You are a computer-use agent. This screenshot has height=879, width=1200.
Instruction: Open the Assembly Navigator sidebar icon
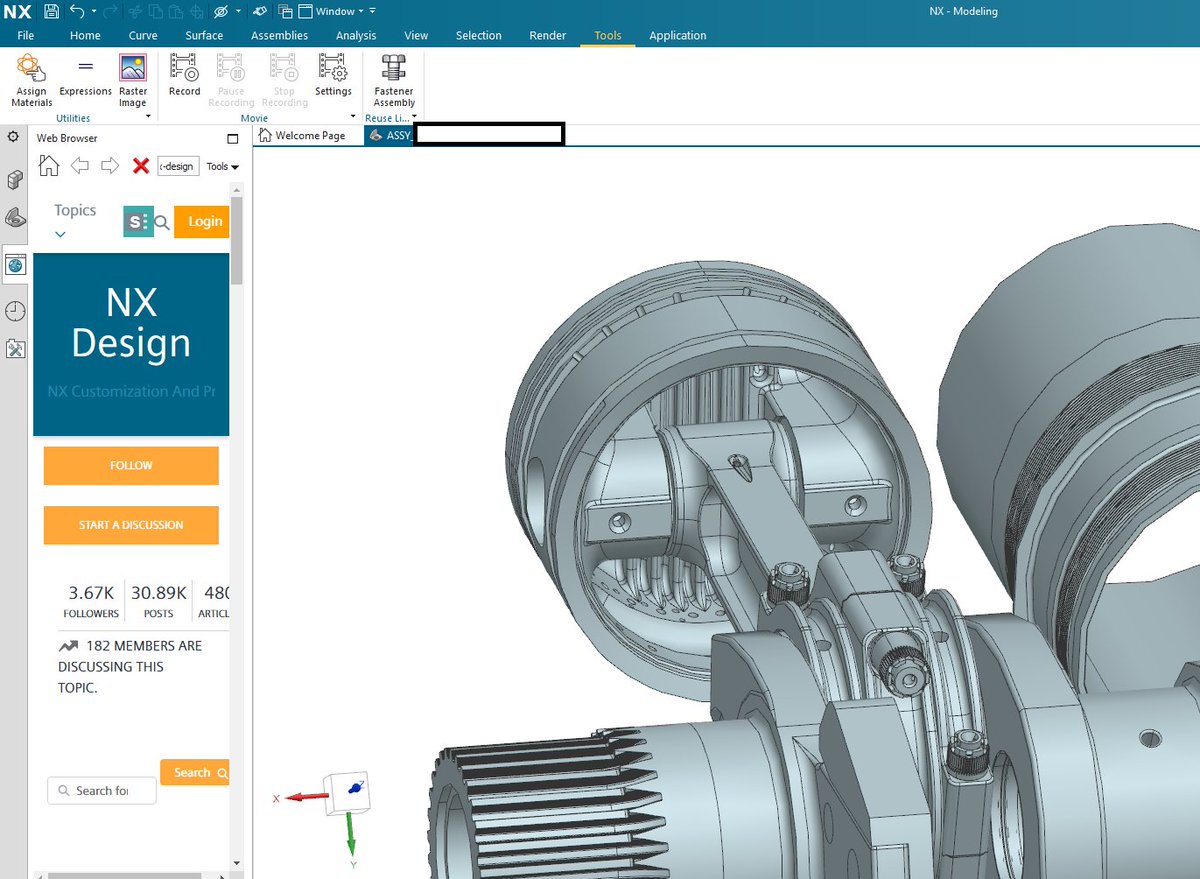coord(15,180)
